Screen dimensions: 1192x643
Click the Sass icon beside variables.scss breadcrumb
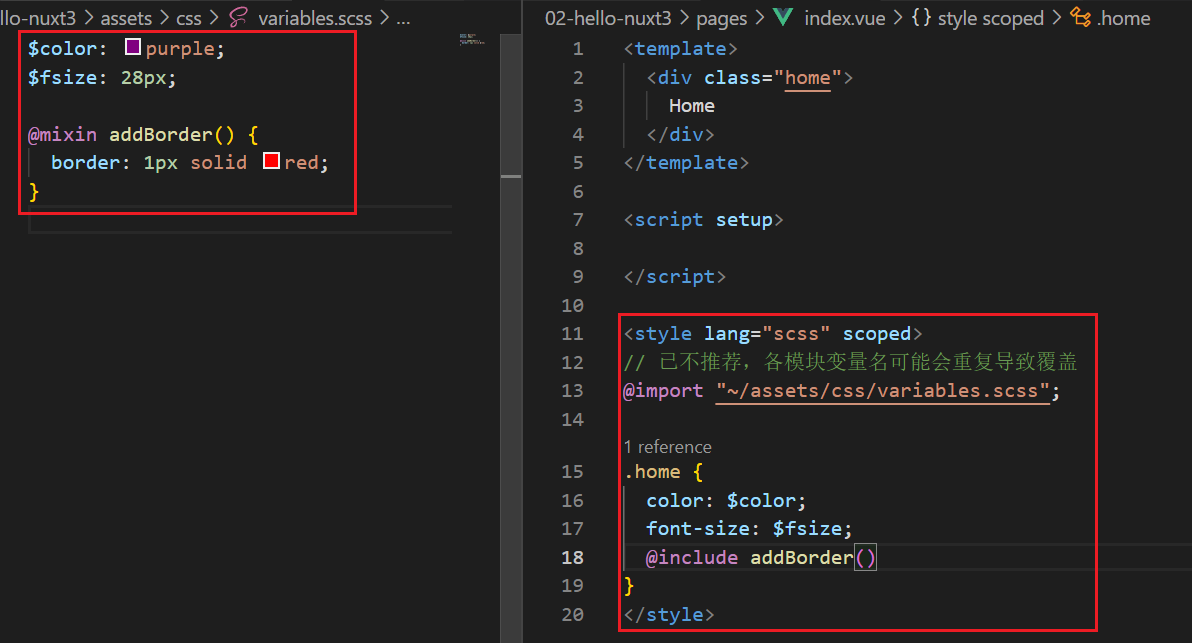pyautogui.click(x=239, y=17)
